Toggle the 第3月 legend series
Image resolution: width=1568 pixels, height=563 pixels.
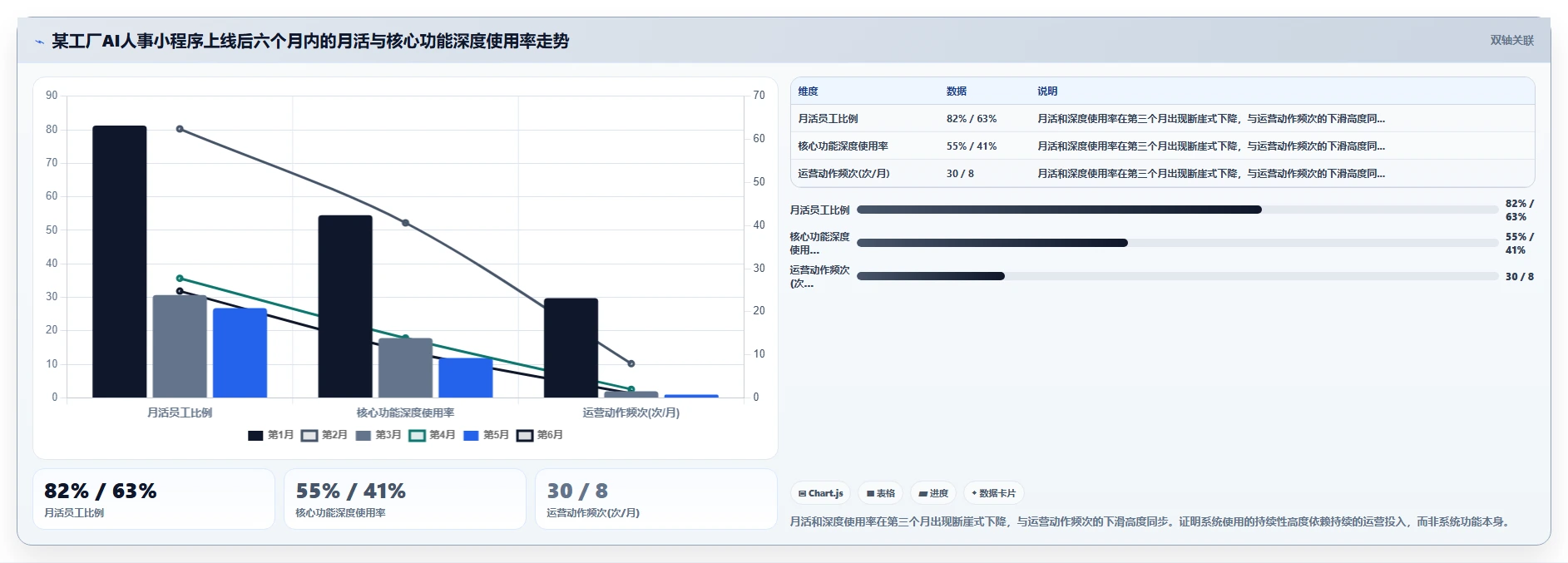378,435
